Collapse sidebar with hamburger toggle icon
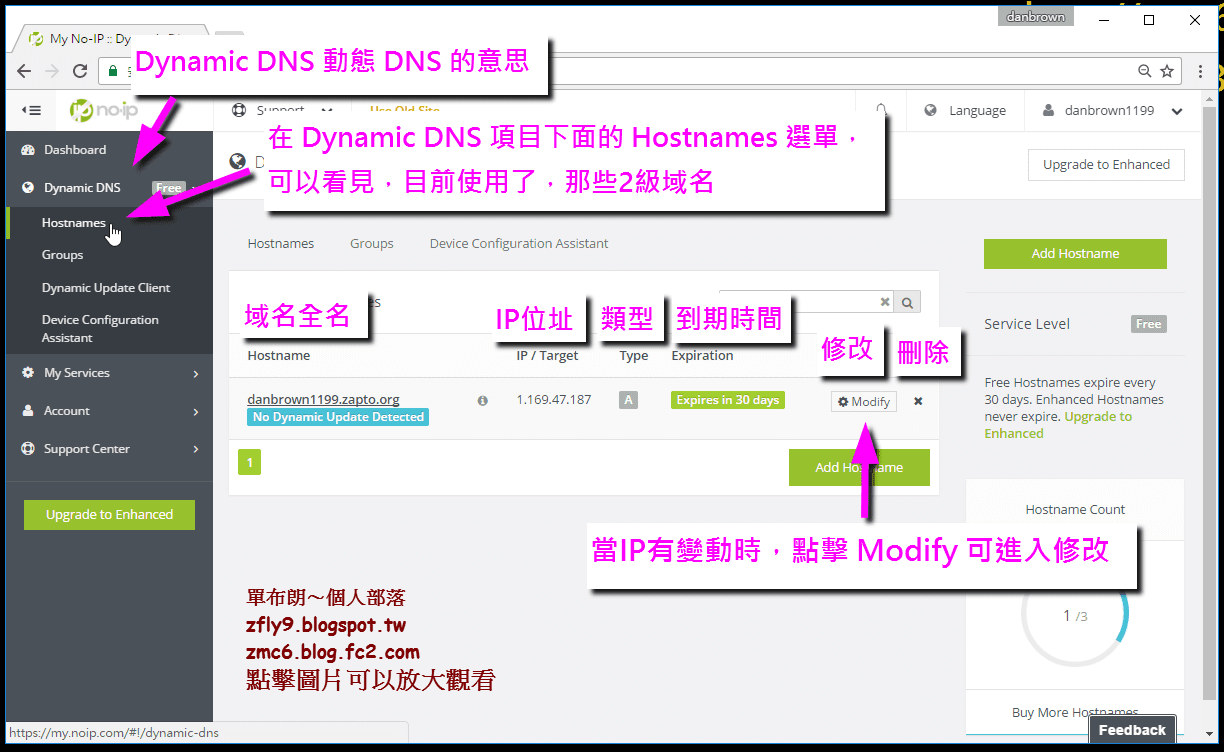Viewport: 1224px width, 752px height. 31,110
